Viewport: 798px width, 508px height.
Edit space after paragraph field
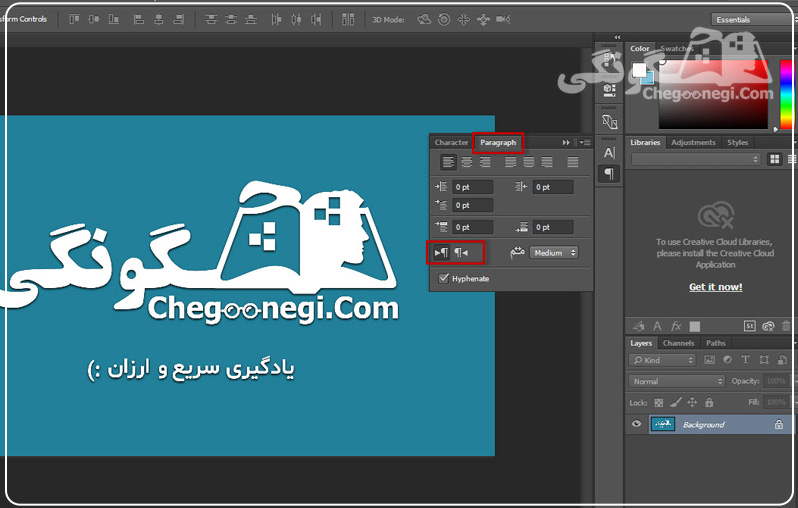[x=553, y=227]
